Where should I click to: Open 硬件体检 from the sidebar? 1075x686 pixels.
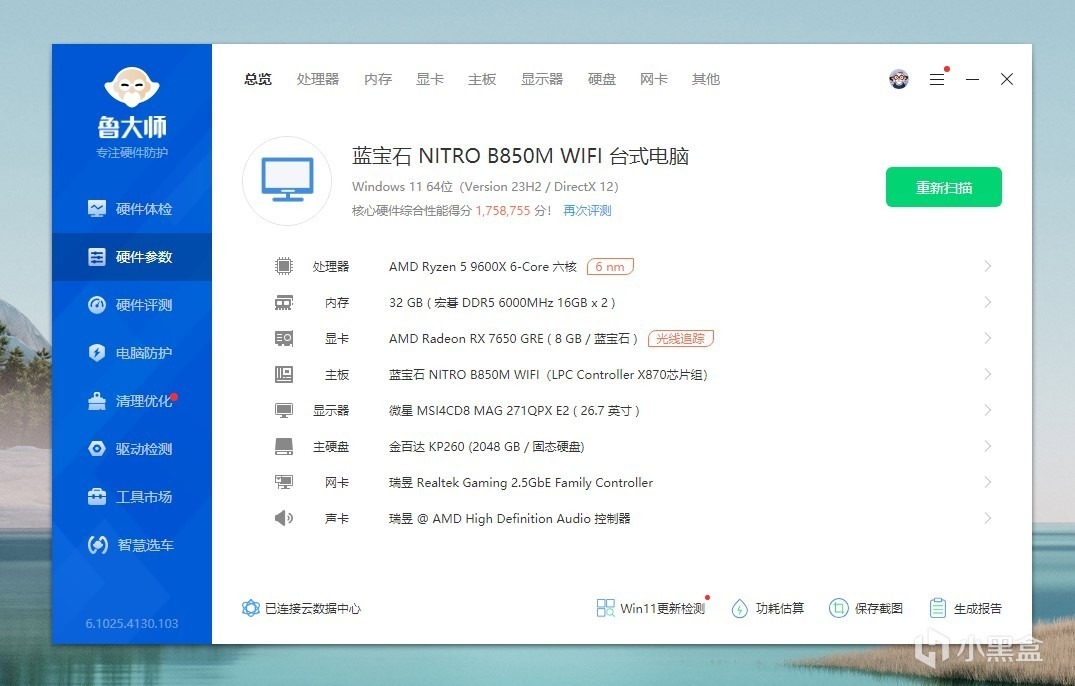coord(132,208)
